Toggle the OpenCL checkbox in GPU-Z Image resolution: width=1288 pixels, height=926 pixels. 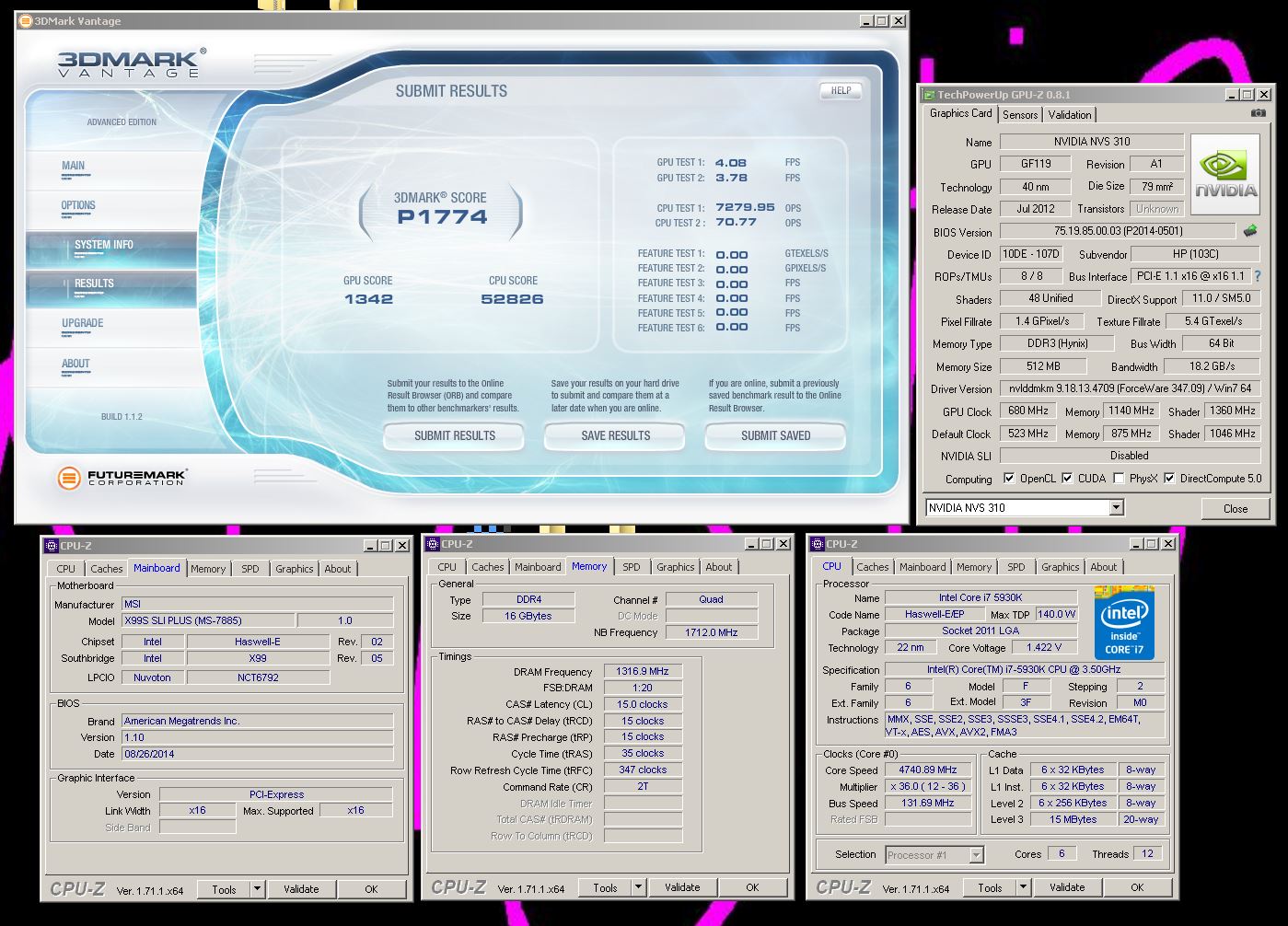1009,479
